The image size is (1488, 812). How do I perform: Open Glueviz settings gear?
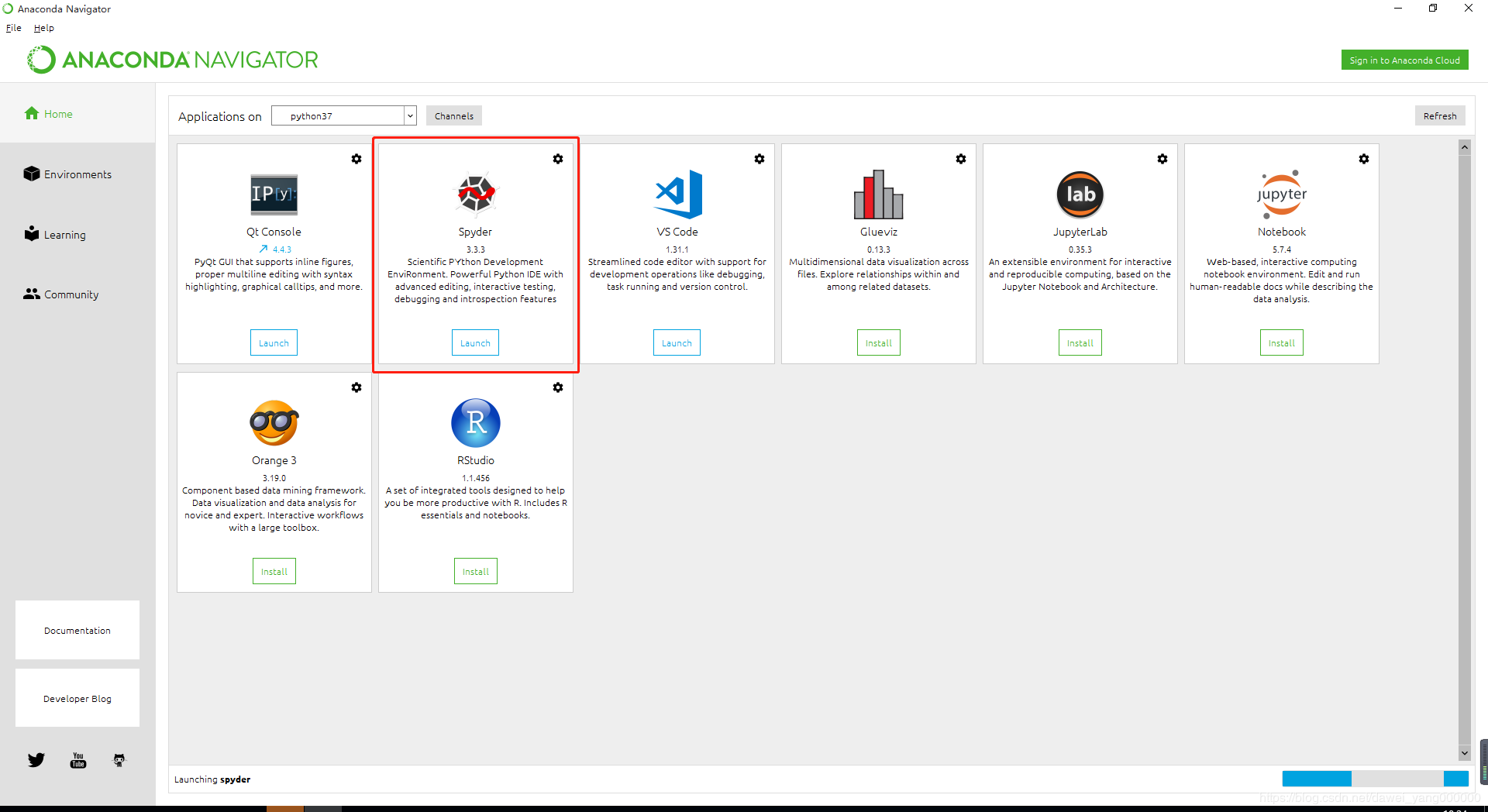961,159
